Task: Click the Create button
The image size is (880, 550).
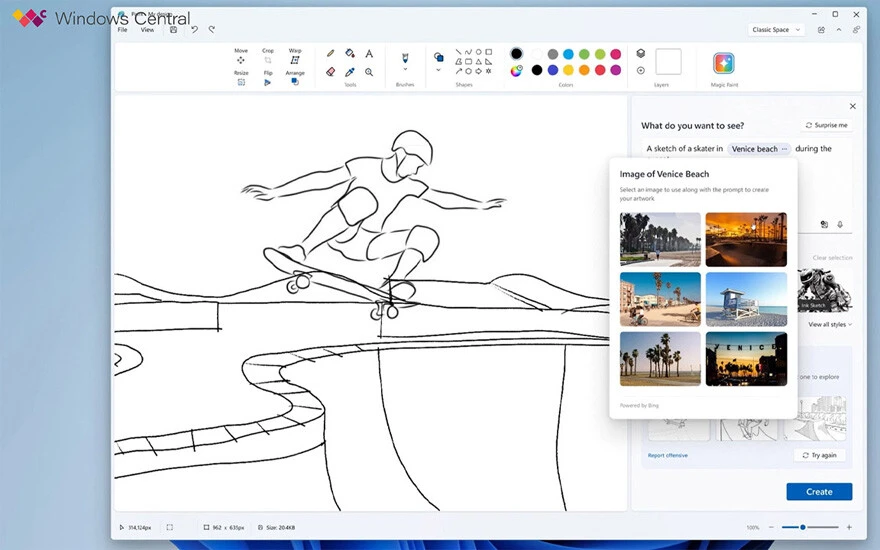Action: pos(819,492)
